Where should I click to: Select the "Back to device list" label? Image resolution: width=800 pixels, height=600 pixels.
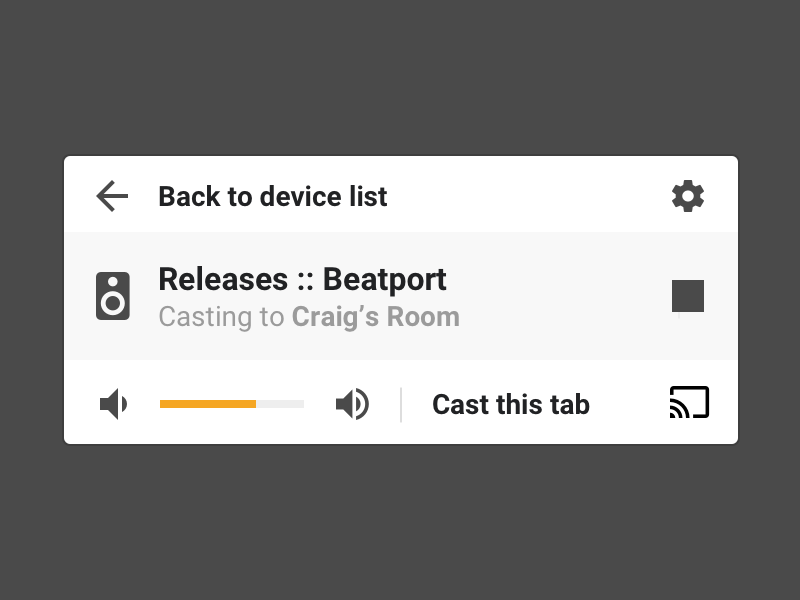point(272,196)
